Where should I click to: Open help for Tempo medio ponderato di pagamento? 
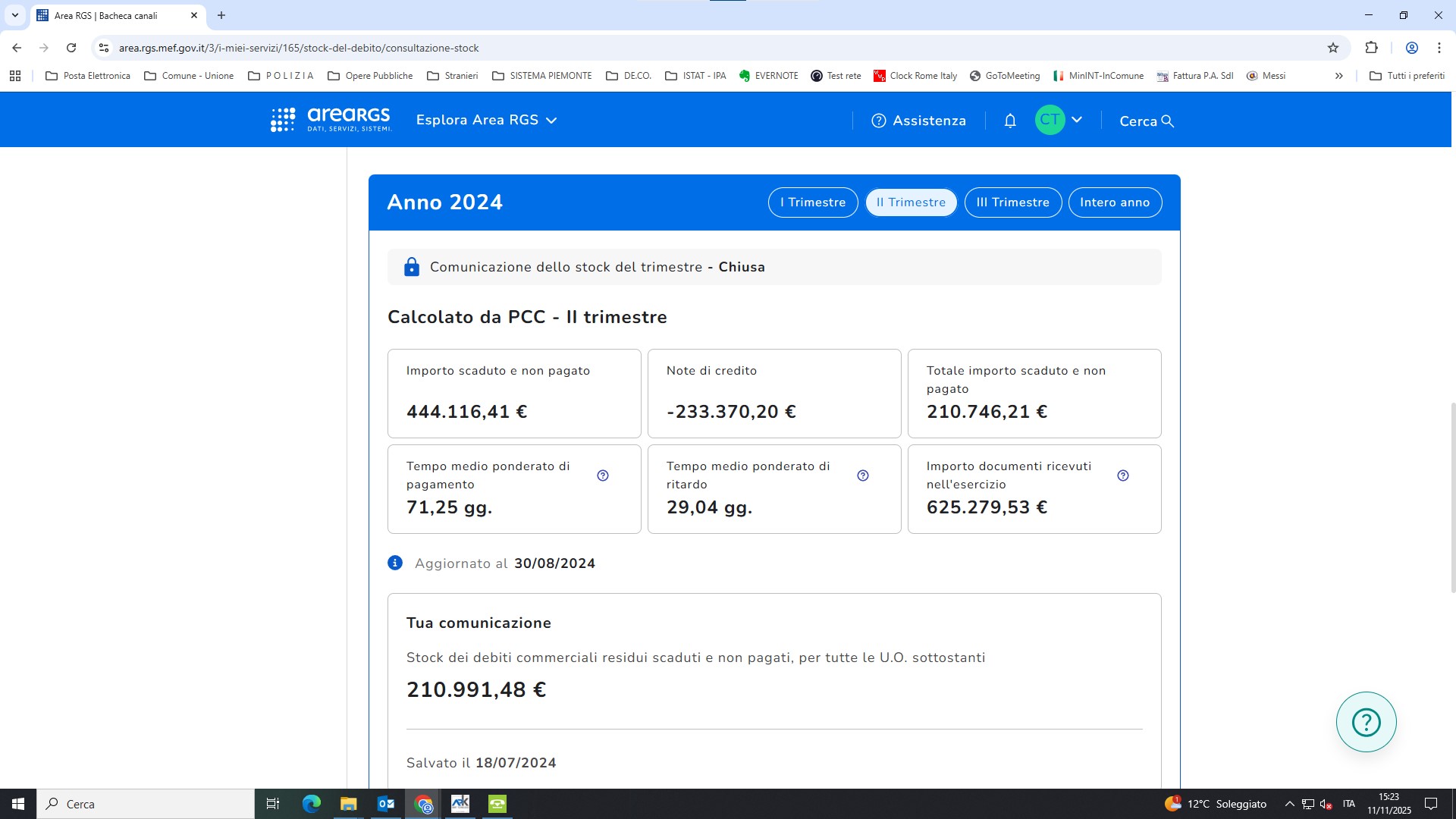(x=603, y=475)
